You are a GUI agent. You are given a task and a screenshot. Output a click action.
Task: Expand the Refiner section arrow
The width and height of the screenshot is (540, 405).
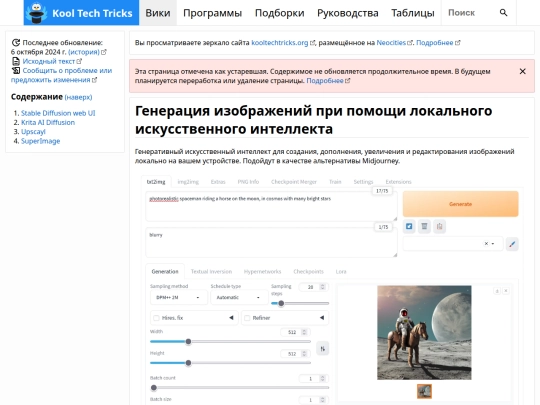322,318
